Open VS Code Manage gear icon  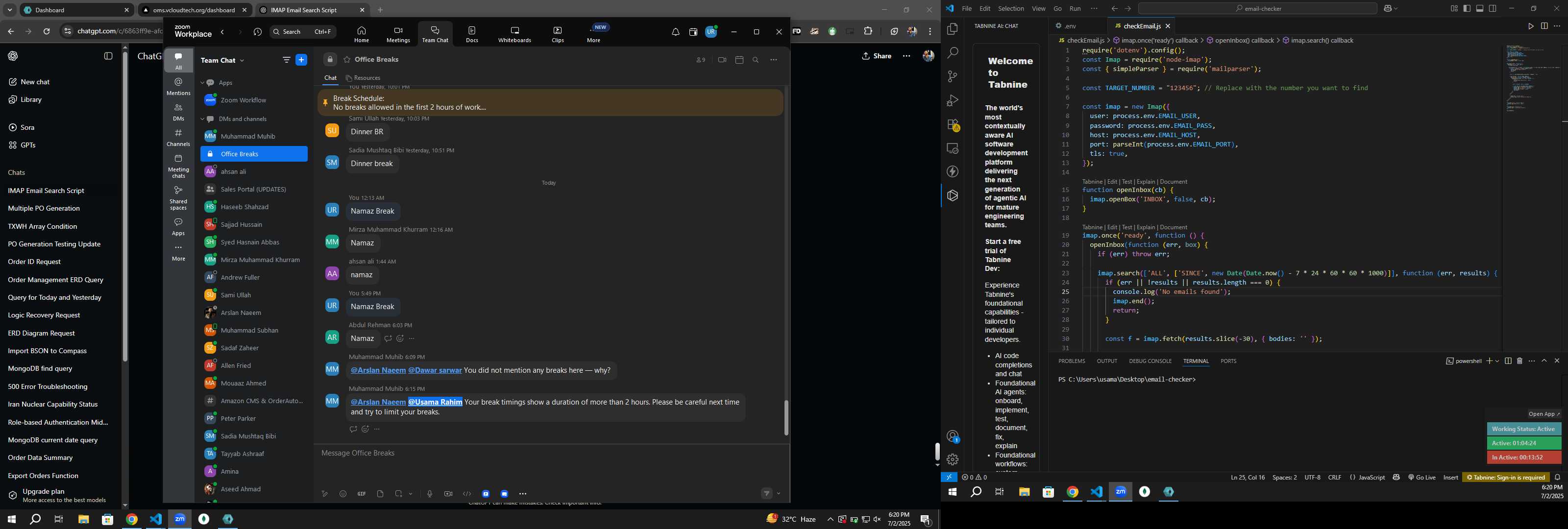tap(953, 459)
